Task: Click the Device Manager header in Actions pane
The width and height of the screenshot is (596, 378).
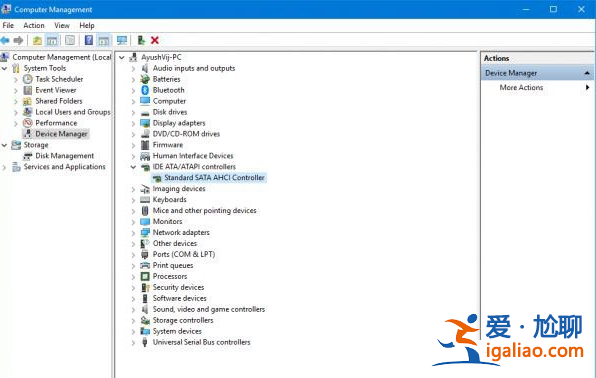Action: tap(537, 73)
